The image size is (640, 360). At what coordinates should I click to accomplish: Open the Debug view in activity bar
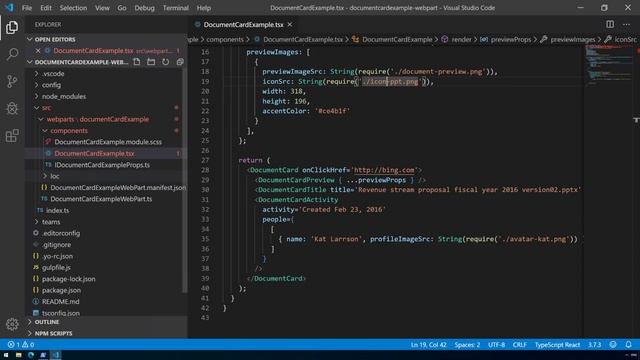click(12, 108)
